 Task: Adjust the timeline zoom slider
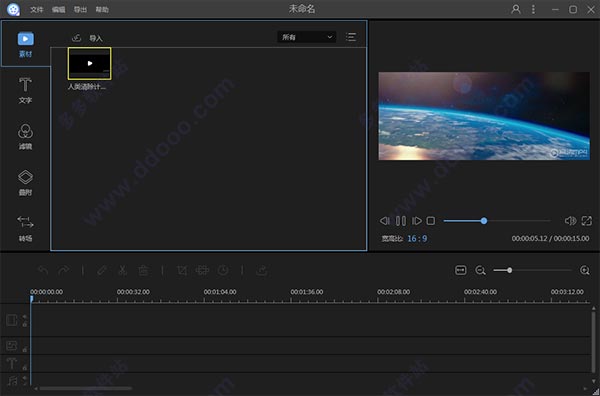click(532, 270)
